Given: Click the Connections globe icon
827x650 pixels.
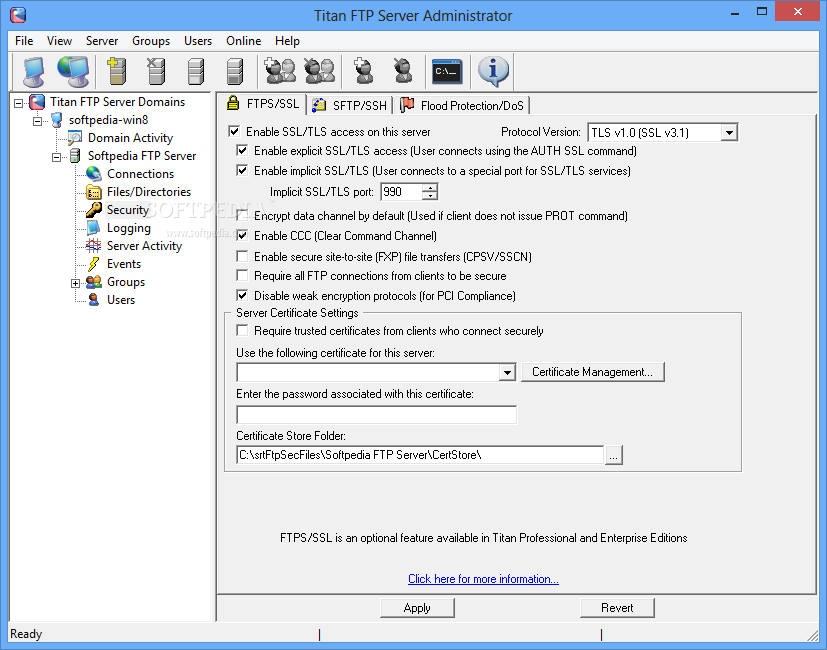Looking at the screenshot, I should point(93,174).
